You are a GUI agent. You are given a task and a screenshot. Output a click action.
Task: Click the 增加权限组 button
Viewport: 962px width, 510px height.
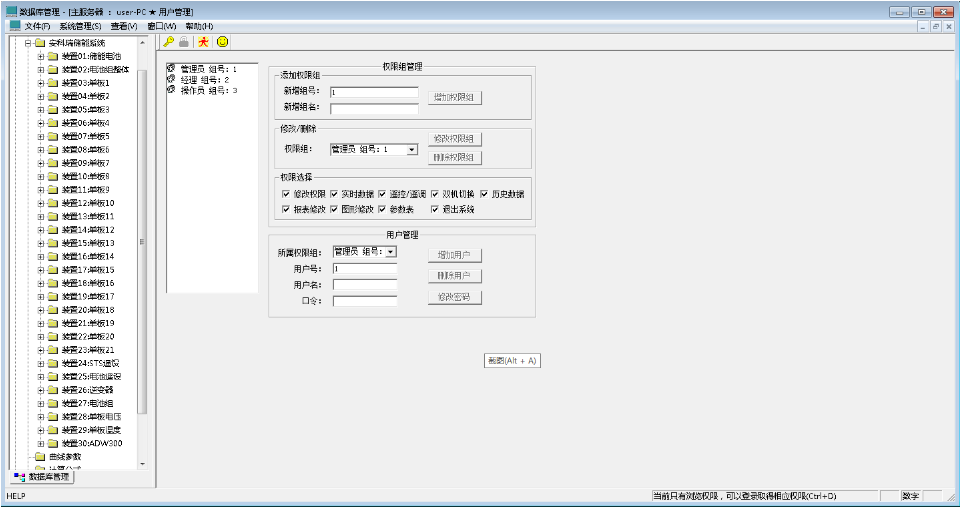pyautogui.click(x=455, y=98)
